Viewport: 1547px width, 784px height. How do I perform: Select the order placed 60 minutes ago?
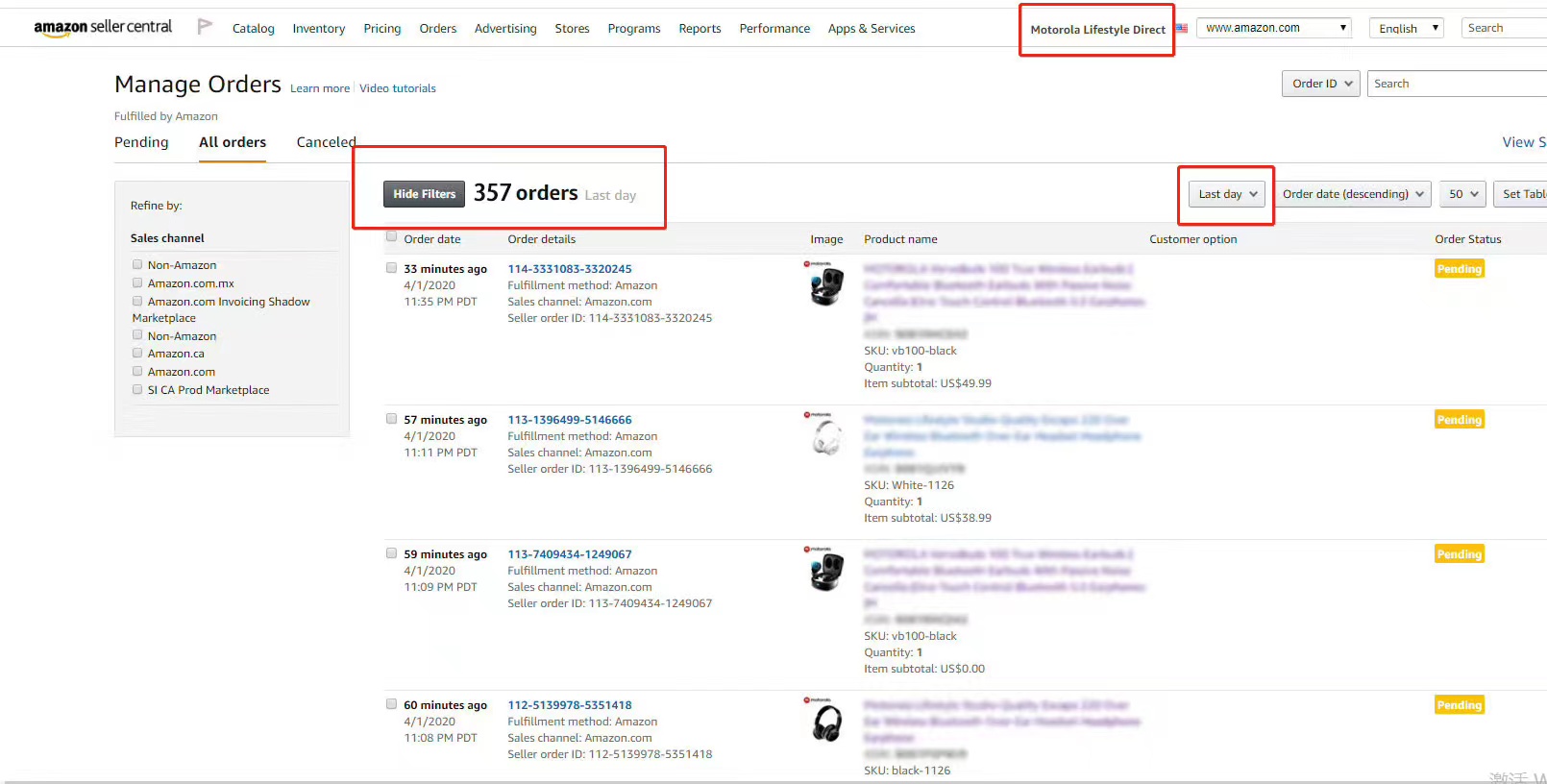[391, 704]
